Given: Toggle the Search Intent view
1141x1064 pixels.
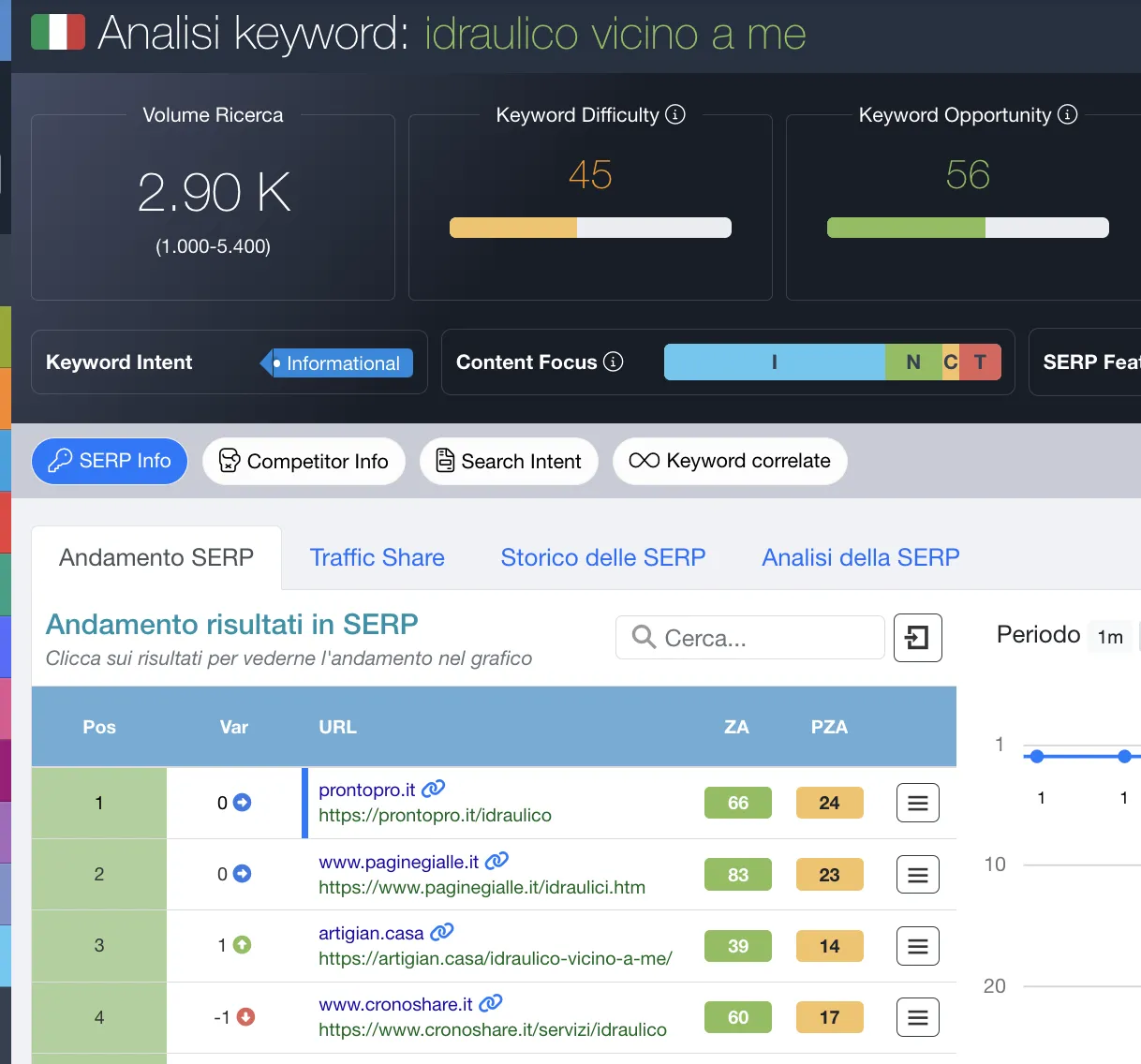Looking at the screenshot, I should pyautogui.click(x=509, y=461).
